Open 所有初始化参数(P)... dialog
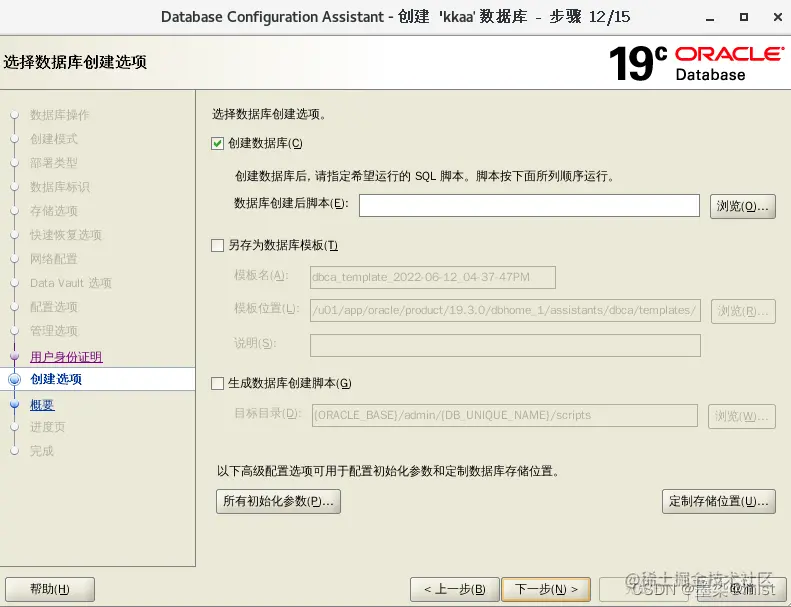 tap(278, 502)
